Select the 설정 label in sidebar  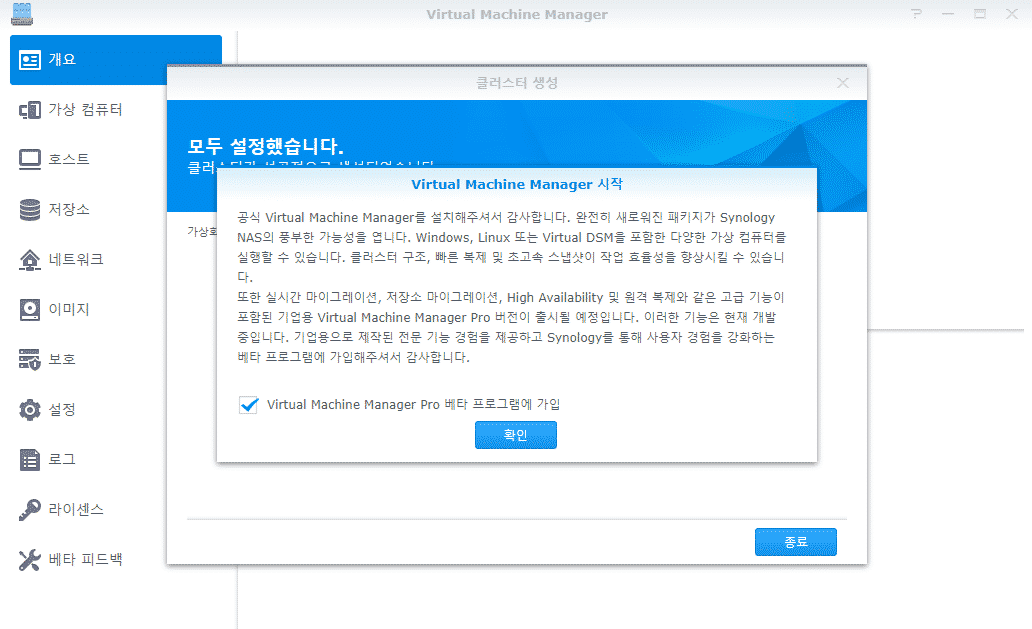coord(63,410)
